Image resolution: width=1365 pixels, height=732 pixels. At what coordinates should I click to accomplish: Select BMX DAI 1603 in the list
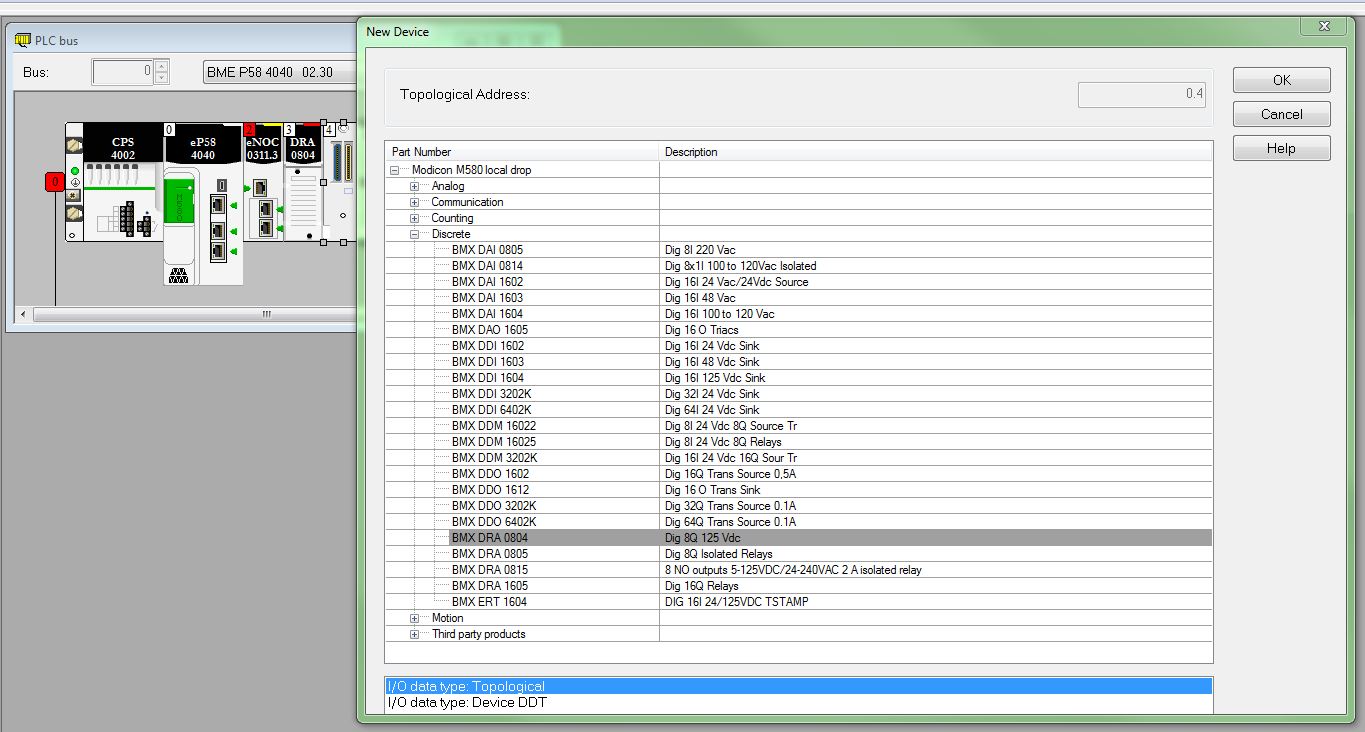pos(487,298)
